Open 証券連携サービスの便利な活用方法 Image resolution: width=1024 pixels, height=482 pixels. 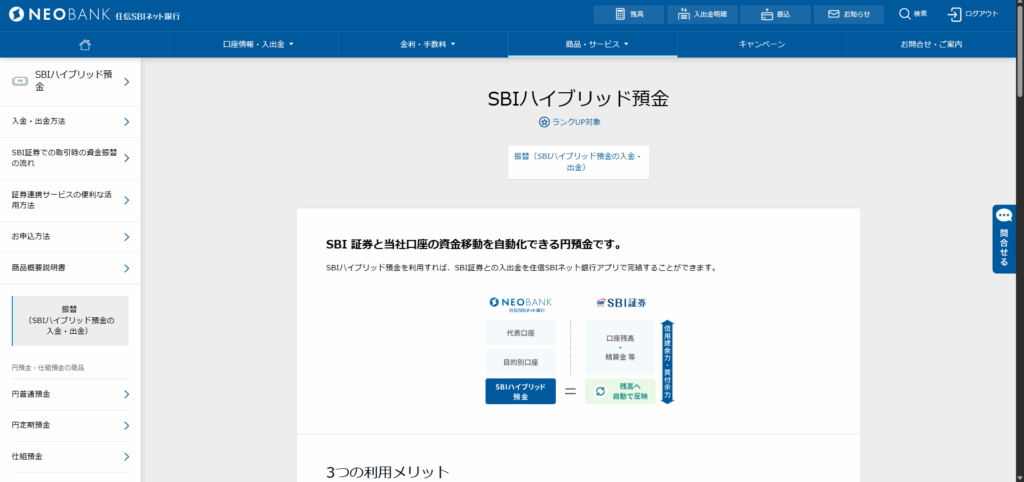[71, 200]
